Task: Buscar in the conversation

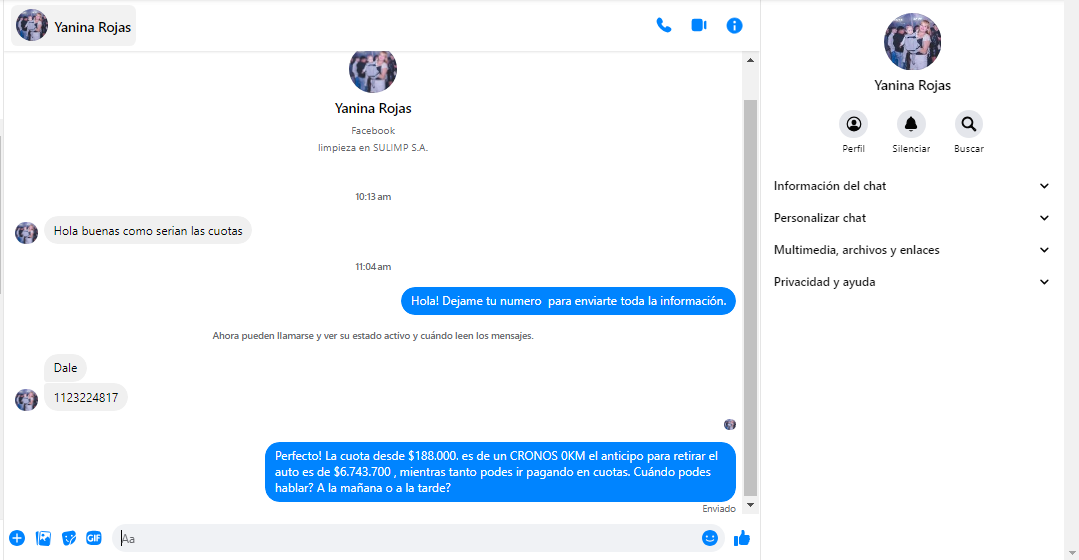Action: pyautogui.click(x=968, y=132)
